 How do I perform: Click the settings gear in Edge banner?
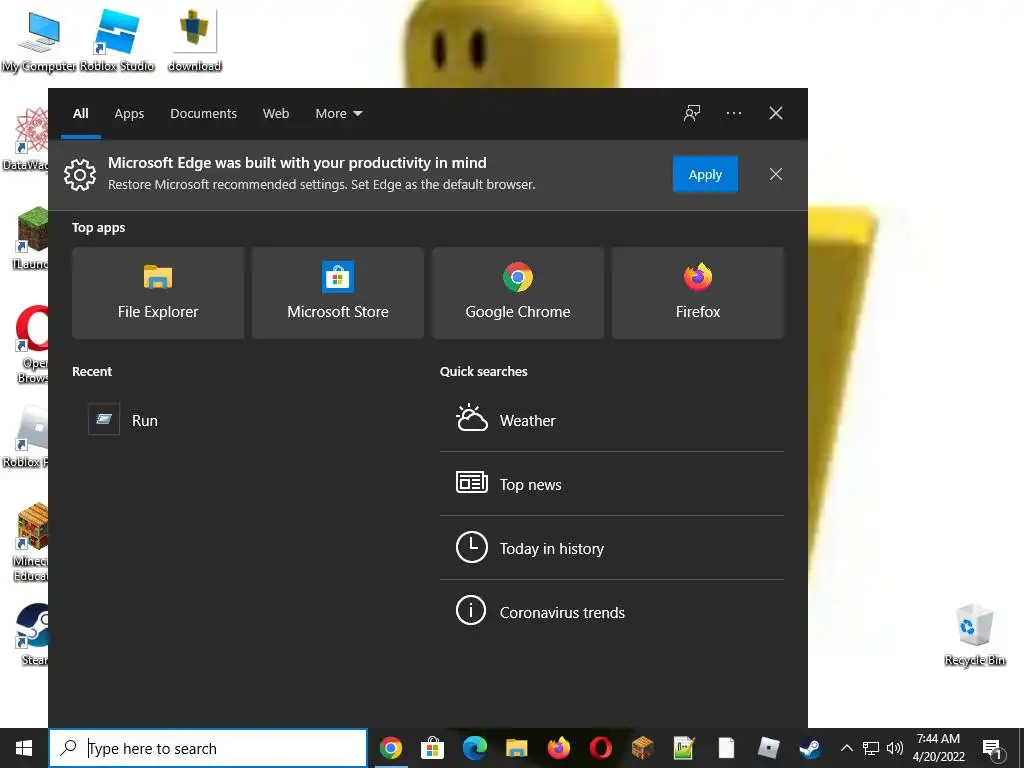tap(80, 174)
